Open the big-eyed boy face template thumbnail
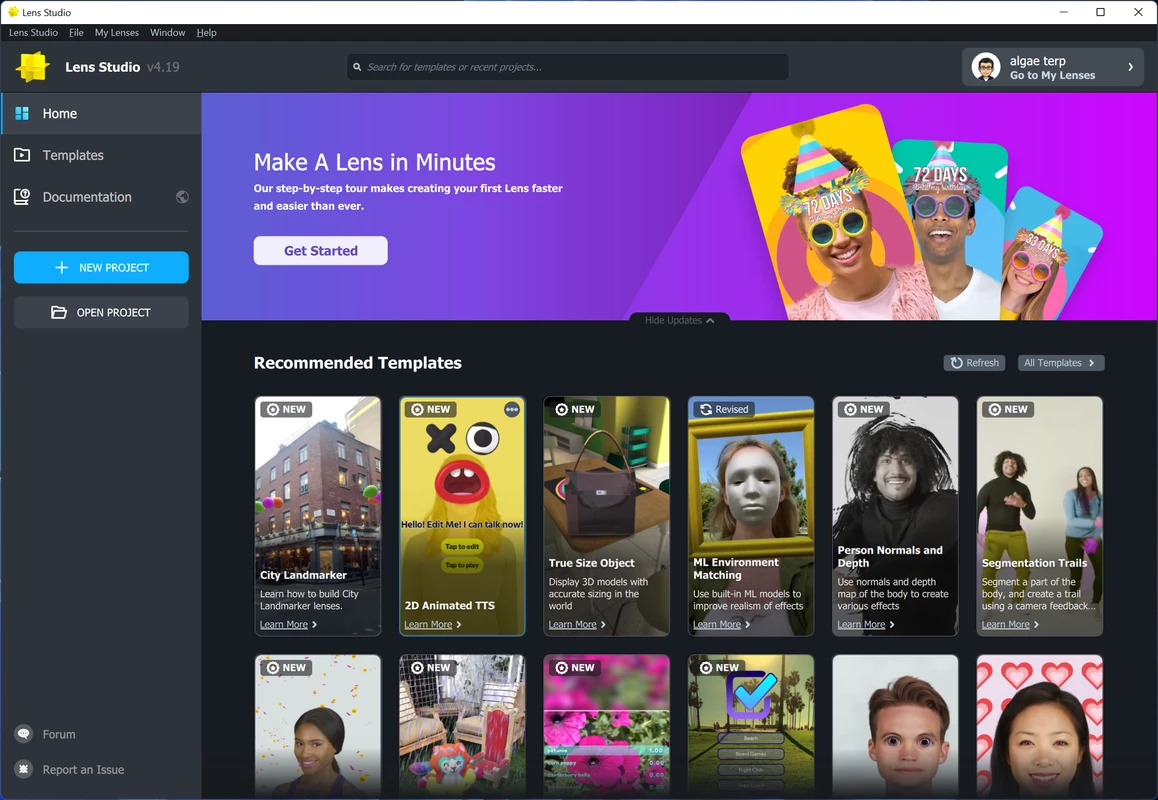This screenshot has height=800, width=1158. [x=895, y=727]
